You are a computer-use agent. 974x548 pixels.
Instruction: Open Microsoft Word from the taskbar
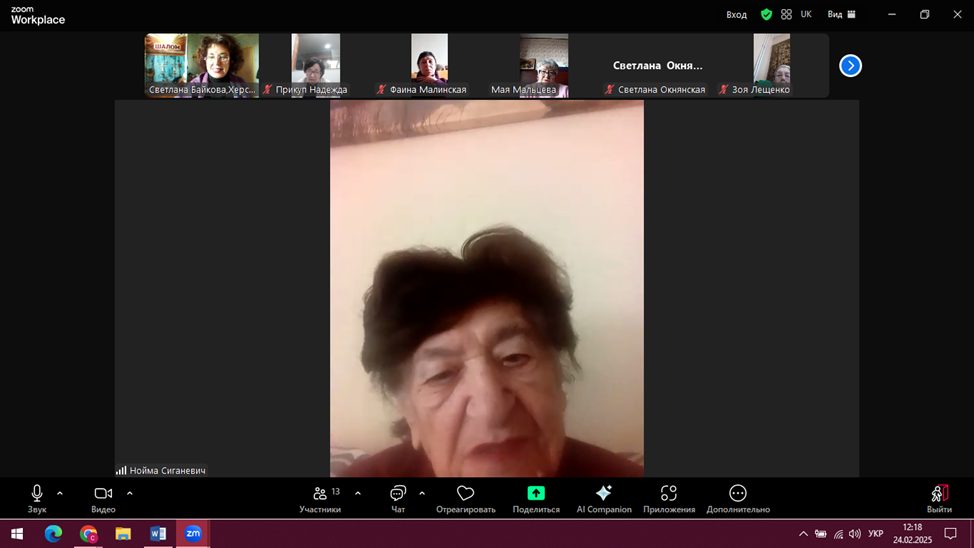pos(157,534)
